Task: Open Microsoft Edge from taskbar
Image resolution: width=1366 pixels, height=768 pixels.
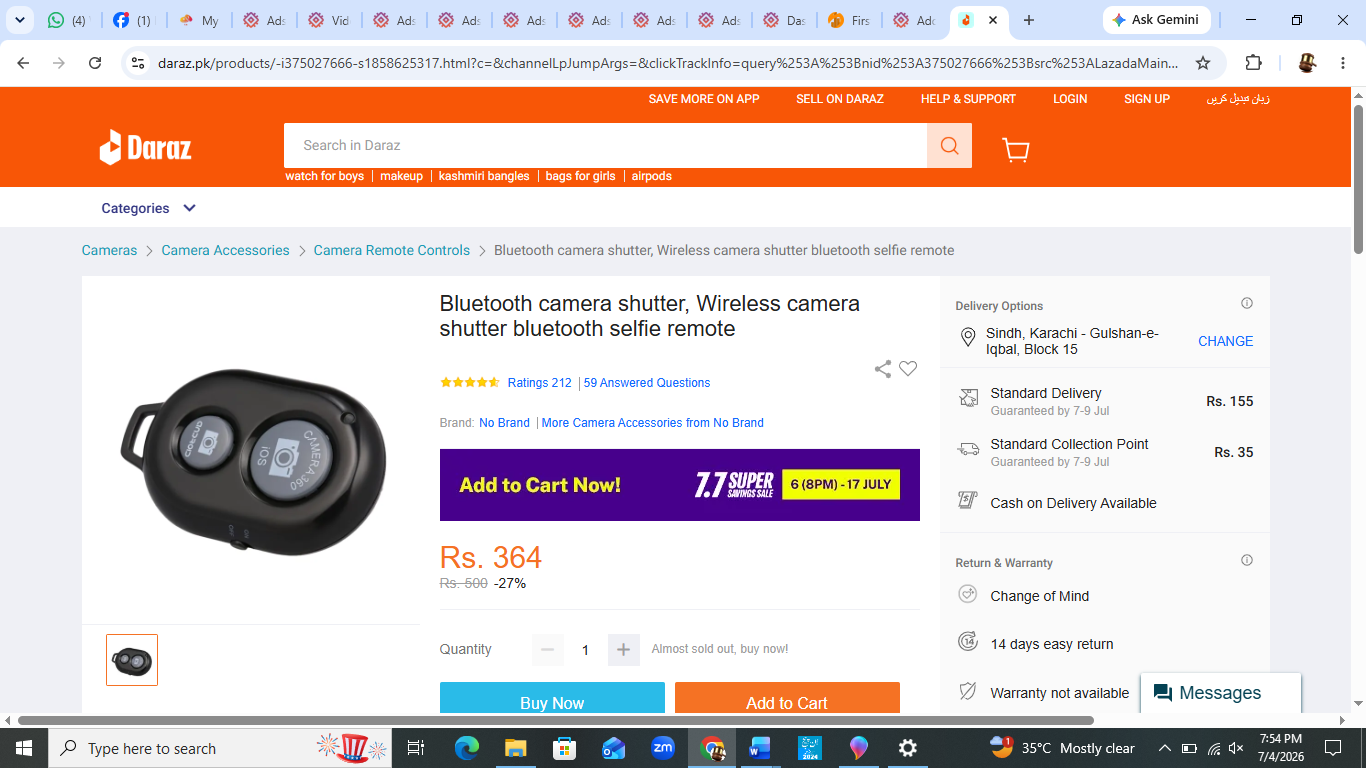Action: (x=466, y=748)
